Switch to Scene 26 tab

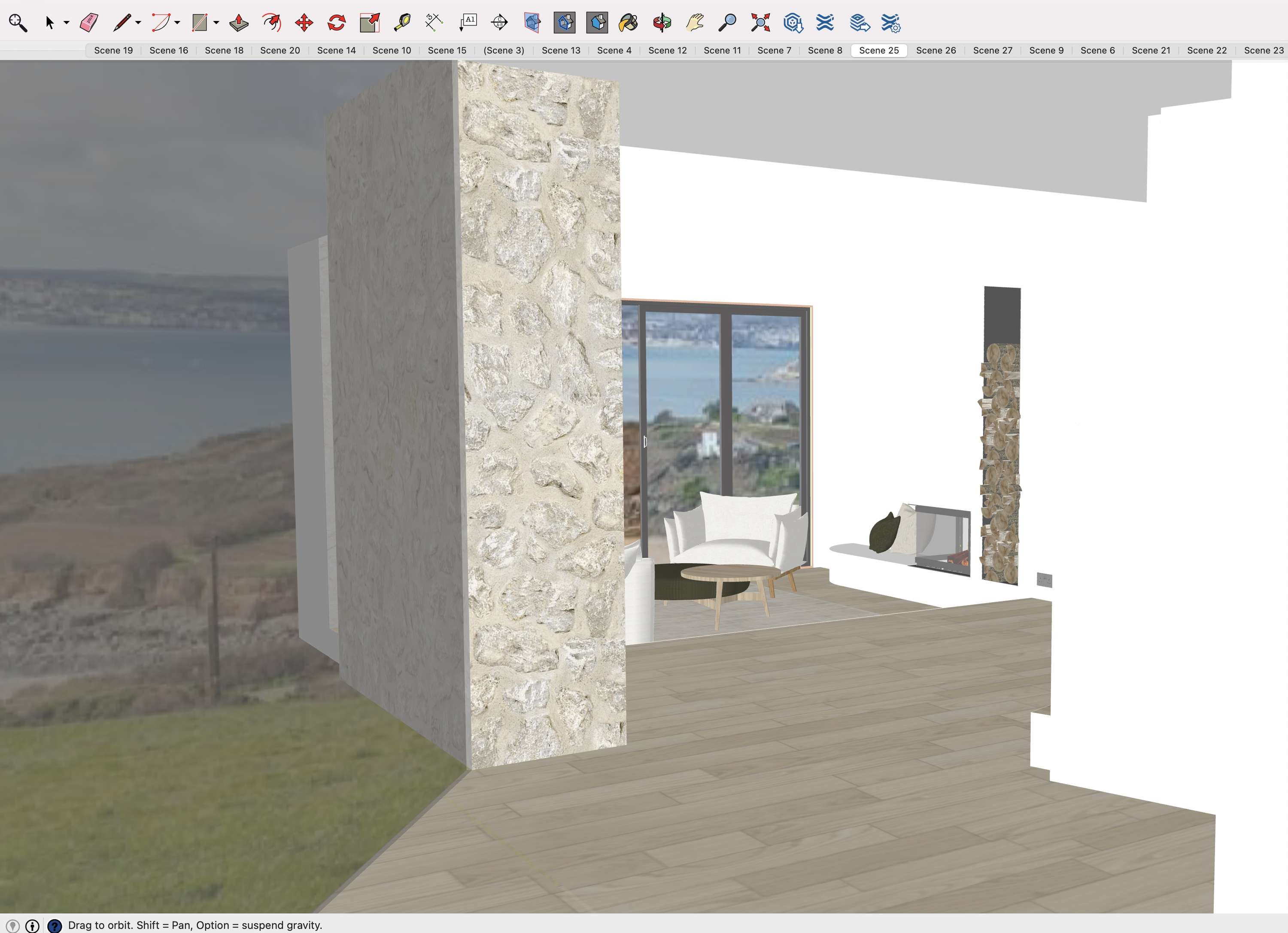tap(936, 51)
